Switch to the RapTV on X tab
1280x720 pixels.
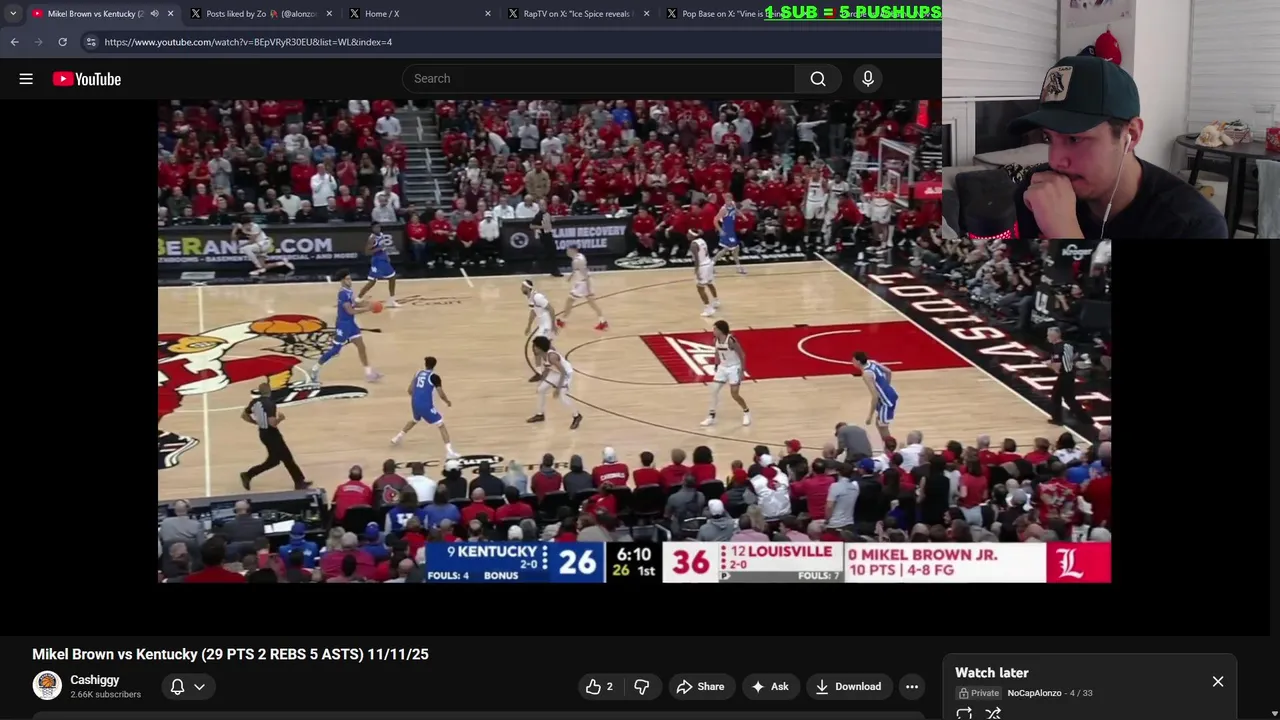coord(577,14)
